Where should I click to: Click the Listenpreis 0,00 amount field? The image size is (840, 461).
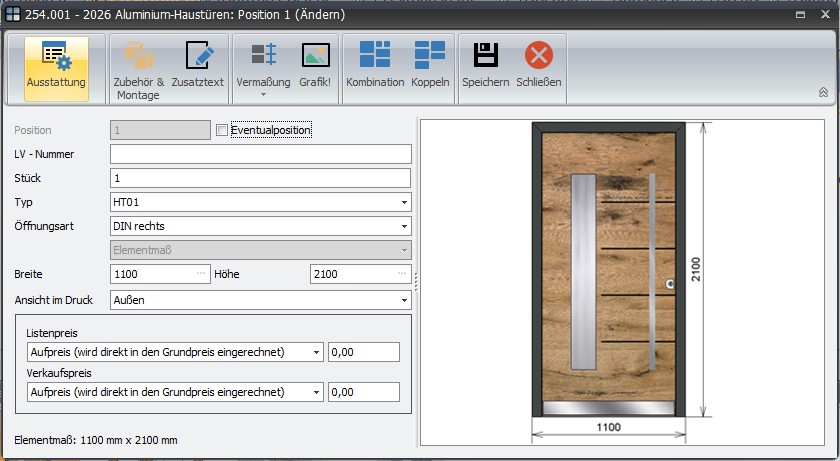364,352
